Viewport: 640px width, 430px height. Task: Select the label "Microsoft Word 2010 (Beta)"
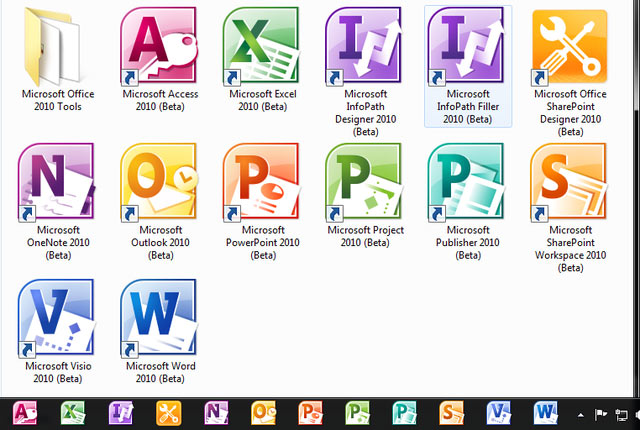[x=160, y=372]
